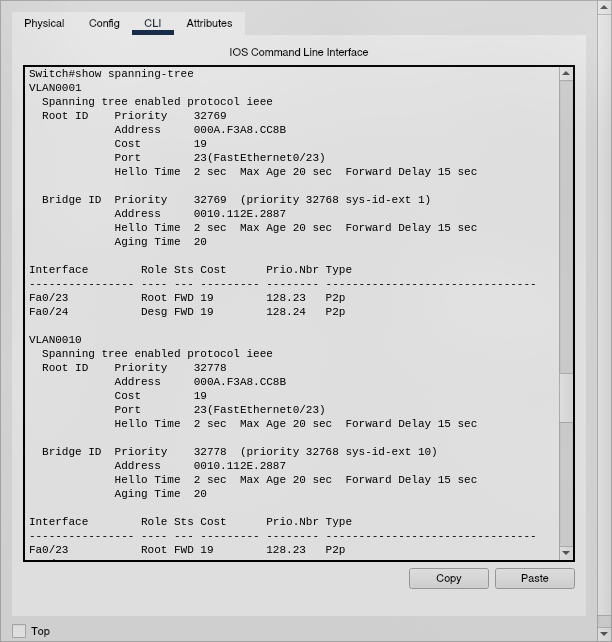
Task: Go to the Attributes tab
Action: click(x=209, y=23)
